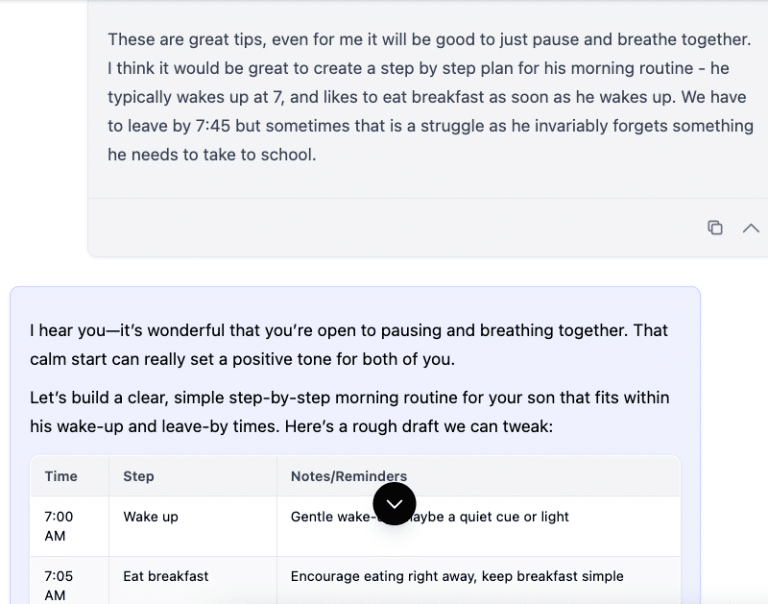Select the 7:00 AM time cell
This screenshot has height=604, width=768.
pos(59,526)
